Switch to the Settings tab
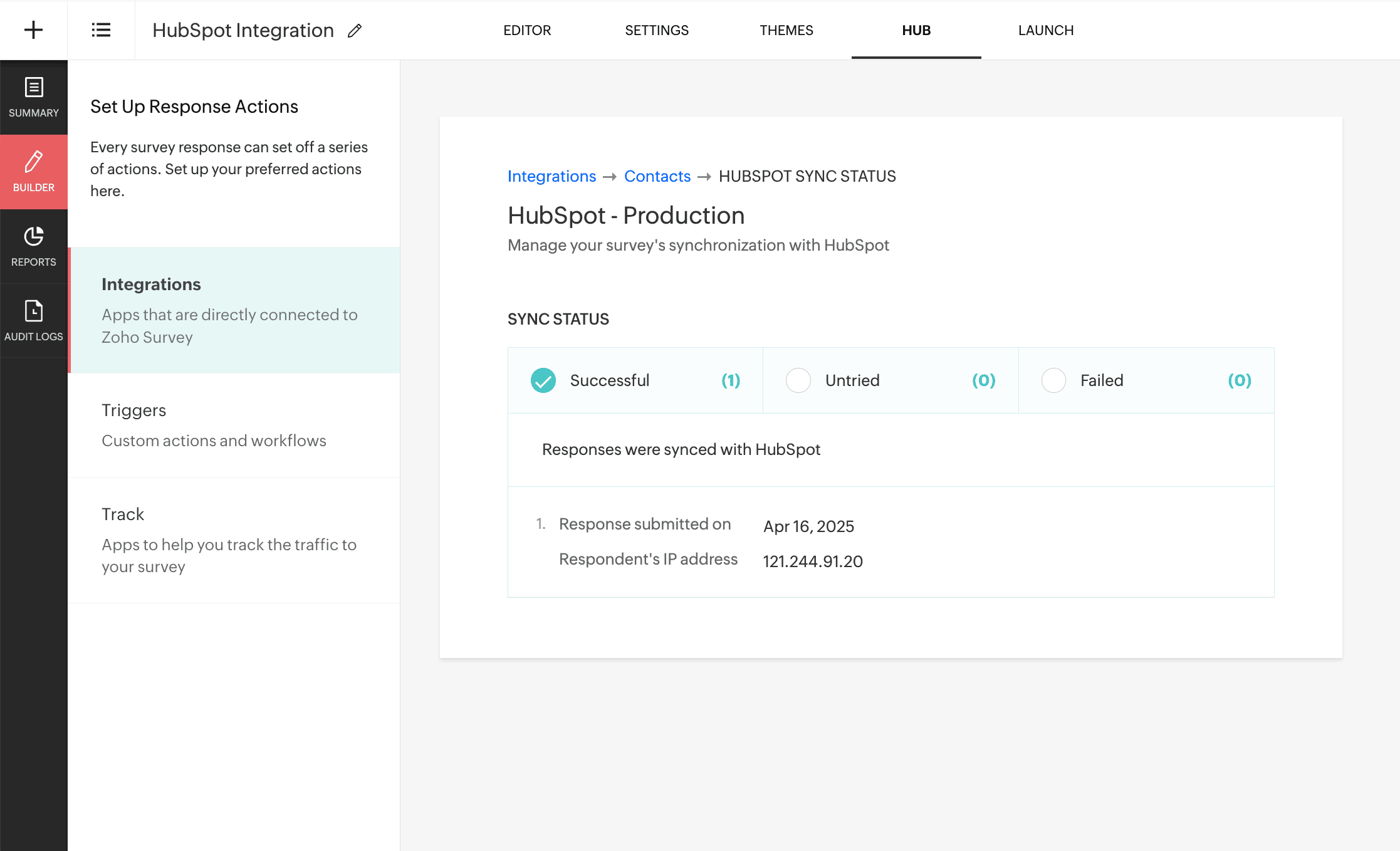This screenshot has height=851, width=1400. point(657,30)
